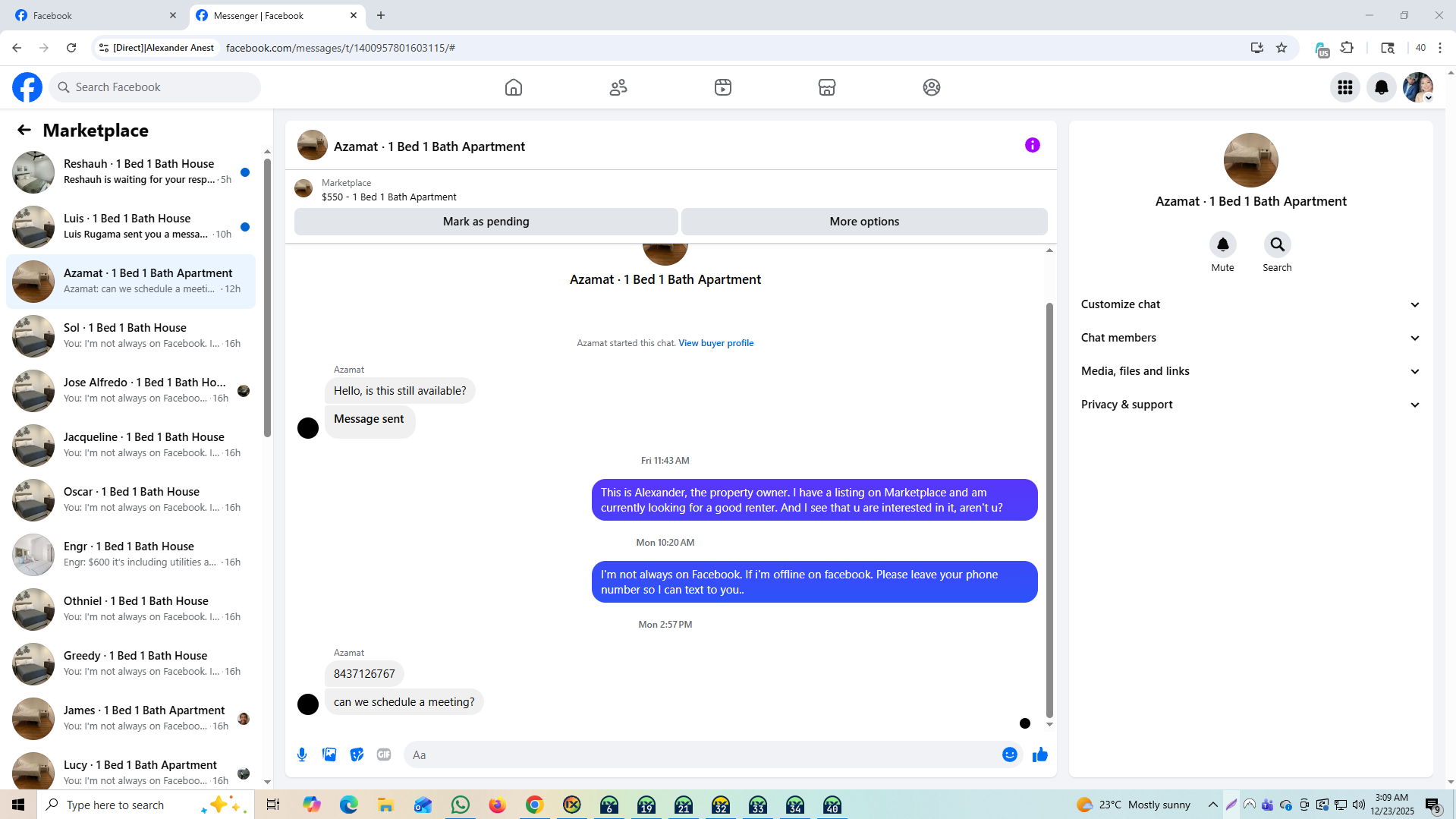Open a new browser tab

pos(381,15)
